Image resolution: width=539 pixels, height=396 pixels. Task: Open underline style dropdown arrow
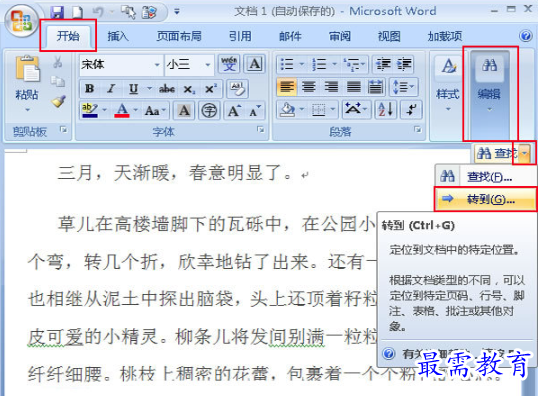[x=150, y=89]
